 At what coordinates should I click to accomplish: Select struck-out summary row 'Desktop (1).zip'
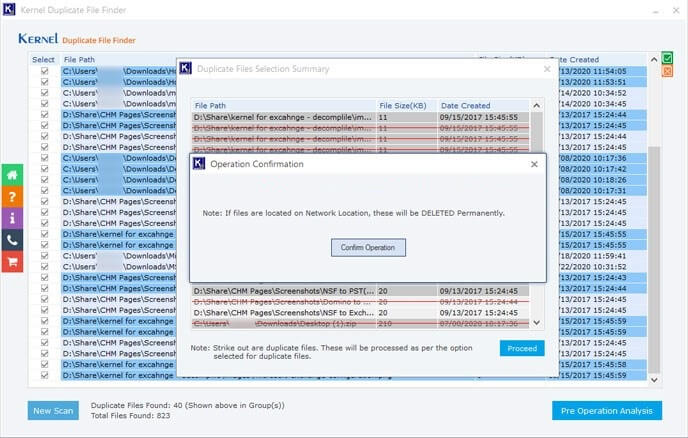[x=360, y=324]
